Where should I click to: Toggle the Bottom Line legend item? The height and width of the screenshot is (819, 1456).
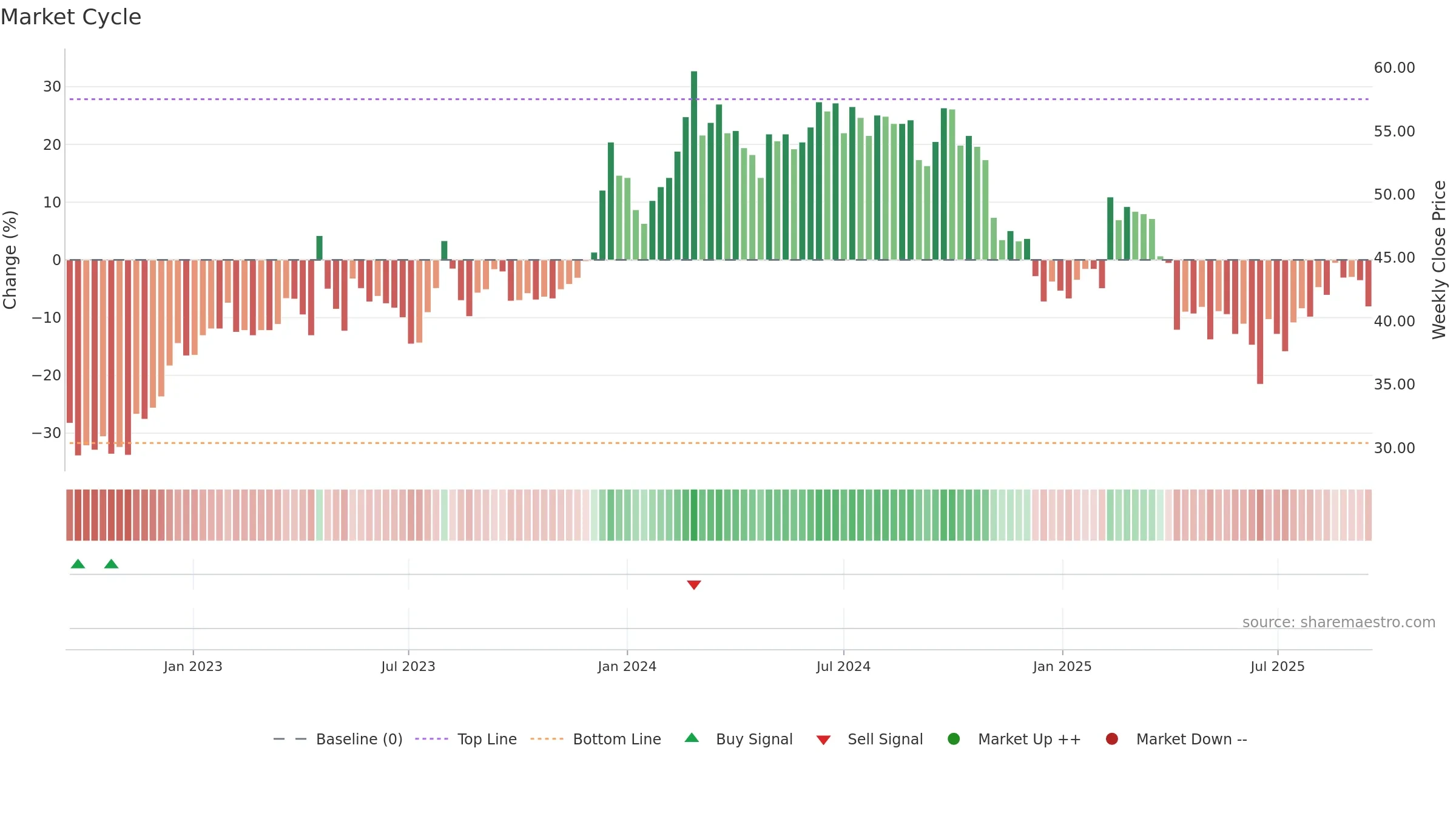point(596,739)
